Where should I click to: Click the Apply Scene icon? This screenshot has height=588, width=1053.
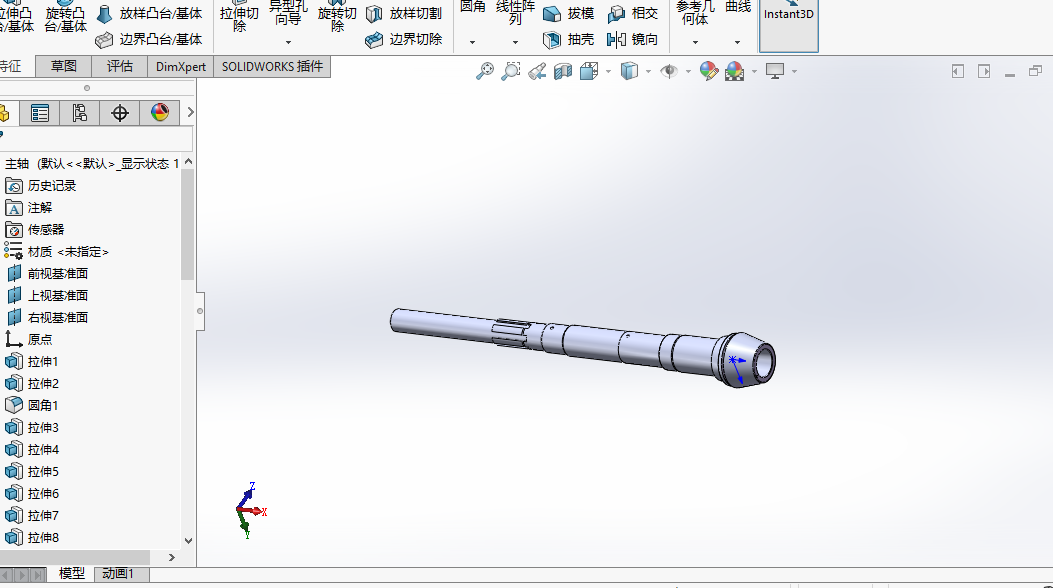pyautogui.click(x=735, y=71)
